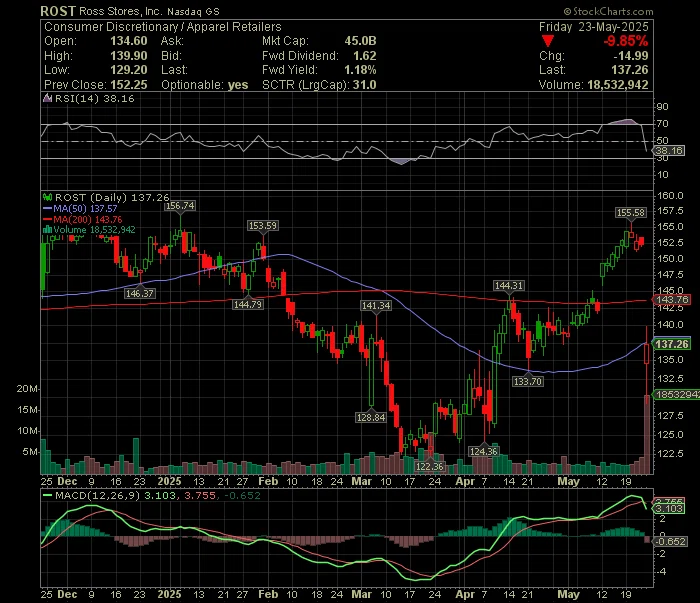The height and width of the screenshot is (603, 700).
Task: Click the 155.58 recent high label
Action: coord(631,213)
